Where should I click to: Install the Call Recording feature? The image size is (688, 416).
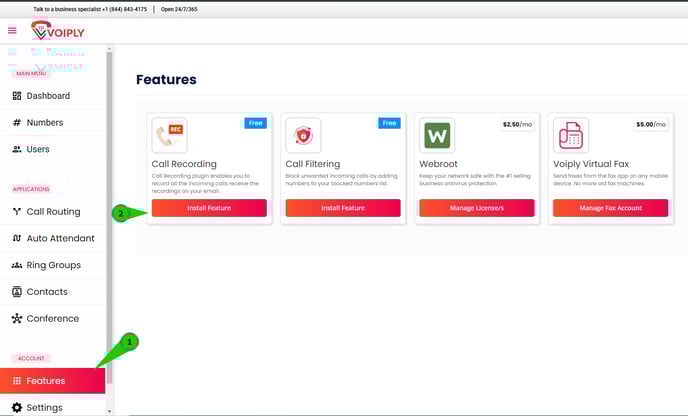(209, 208)
